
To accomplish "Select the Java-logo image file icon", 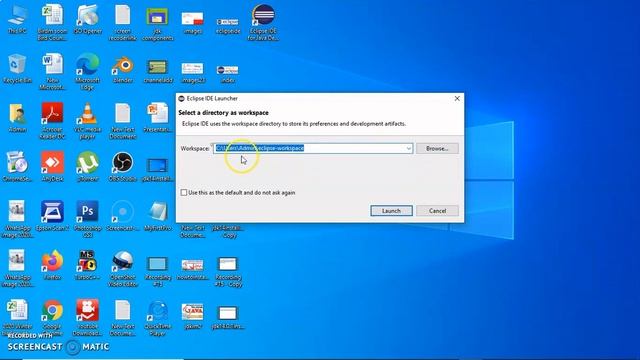I will pos(193,316).
